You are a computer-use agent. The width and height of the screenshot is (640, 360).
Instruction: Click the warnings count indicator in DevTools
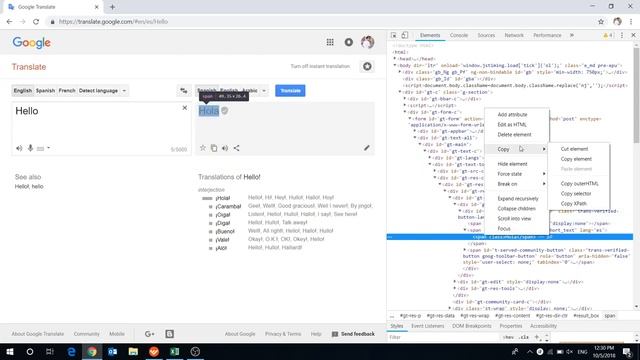[607, 36]
